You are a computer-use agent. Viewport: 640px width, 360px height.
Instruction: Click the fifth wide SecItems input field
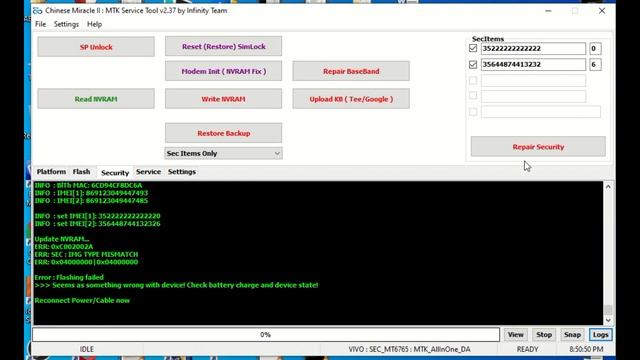point(540,111)
